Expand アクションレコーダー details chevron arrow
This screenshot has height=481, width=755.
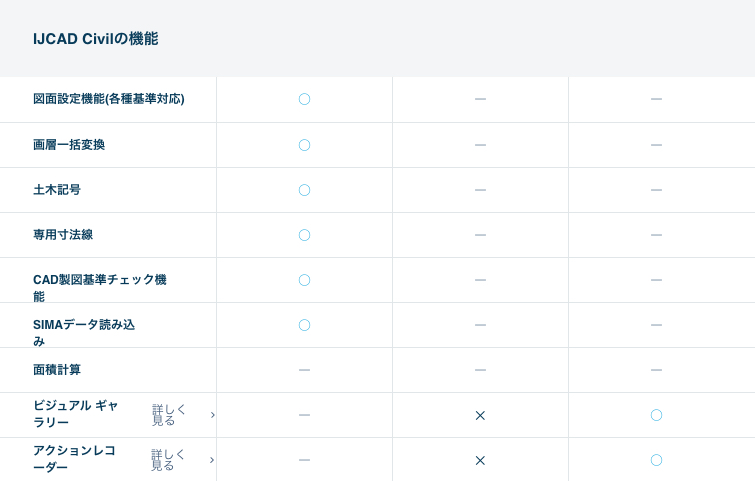[x=212, y=460]
